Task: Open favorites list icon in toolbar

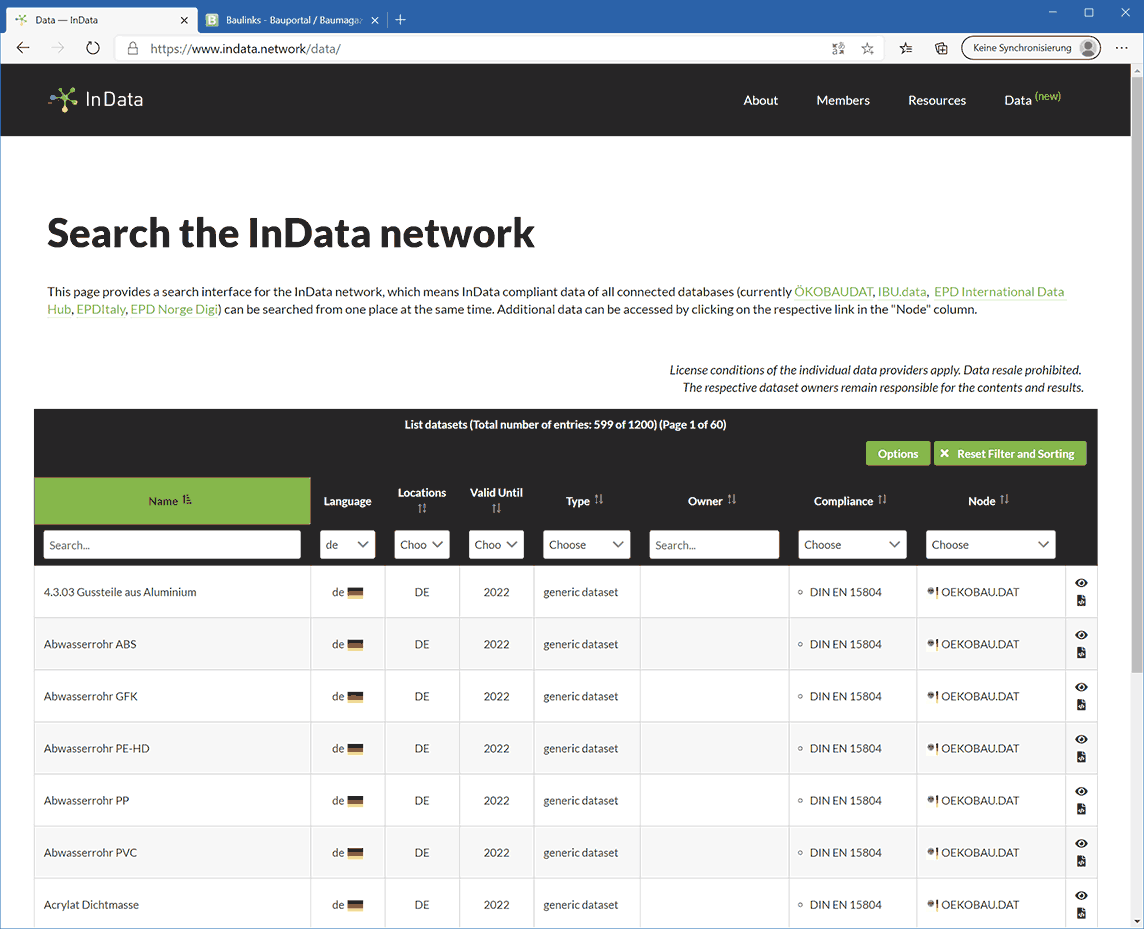Action: (905, 48)
